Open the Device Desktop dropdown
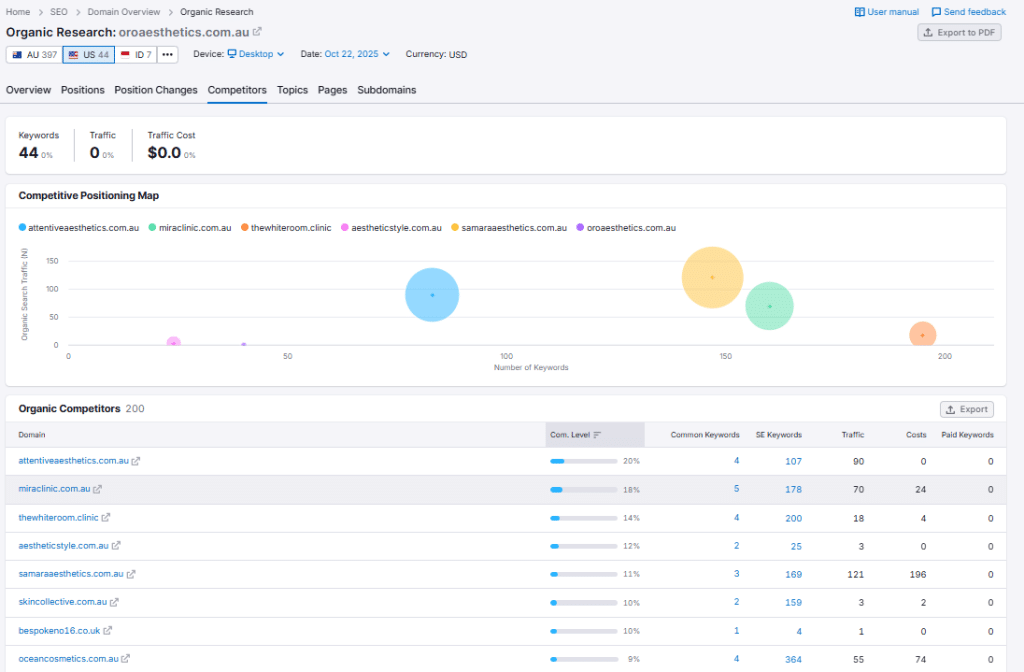This screenshot has height=672, width=1024. point(255,54)
